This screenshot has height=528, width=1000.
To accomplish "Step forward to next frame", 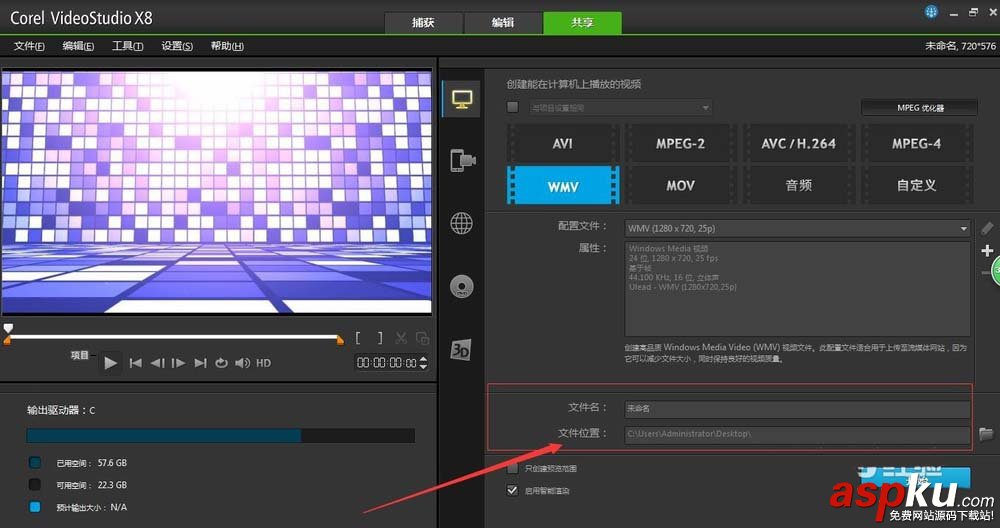I will [179, 363].
